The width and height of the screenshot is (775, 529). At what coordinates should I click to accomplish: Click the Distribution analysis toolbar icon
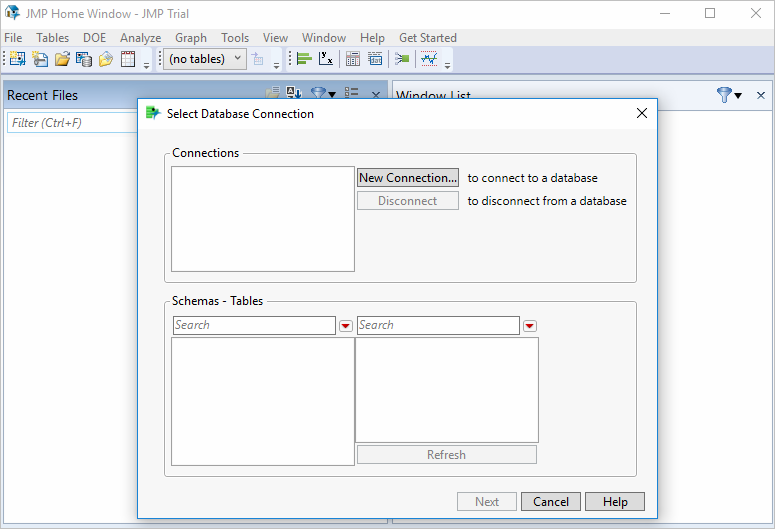coord(304,59)
